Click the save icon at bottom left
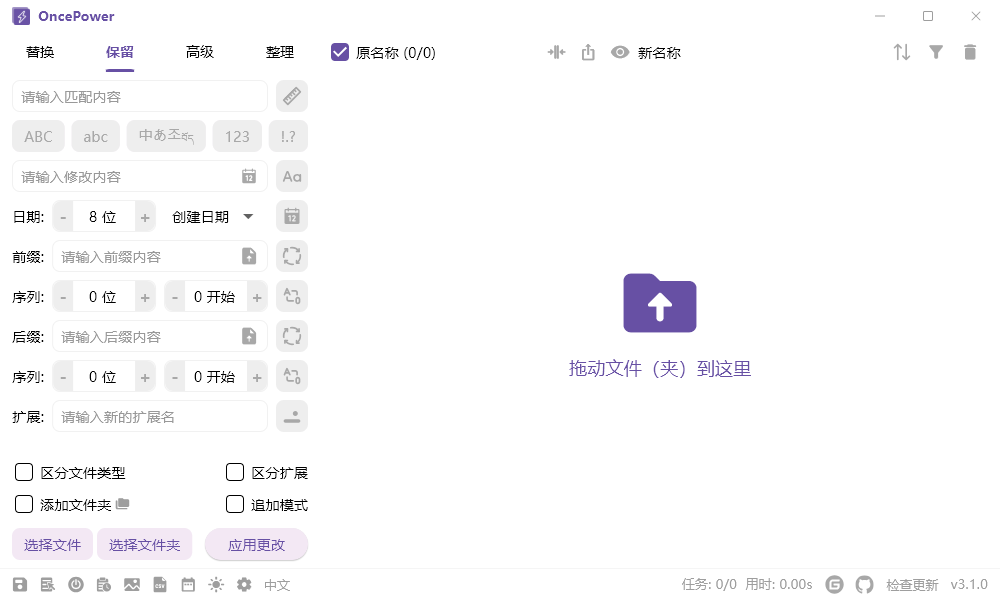The width and height of the screenshot is (1000, 600). coord(19,584)
